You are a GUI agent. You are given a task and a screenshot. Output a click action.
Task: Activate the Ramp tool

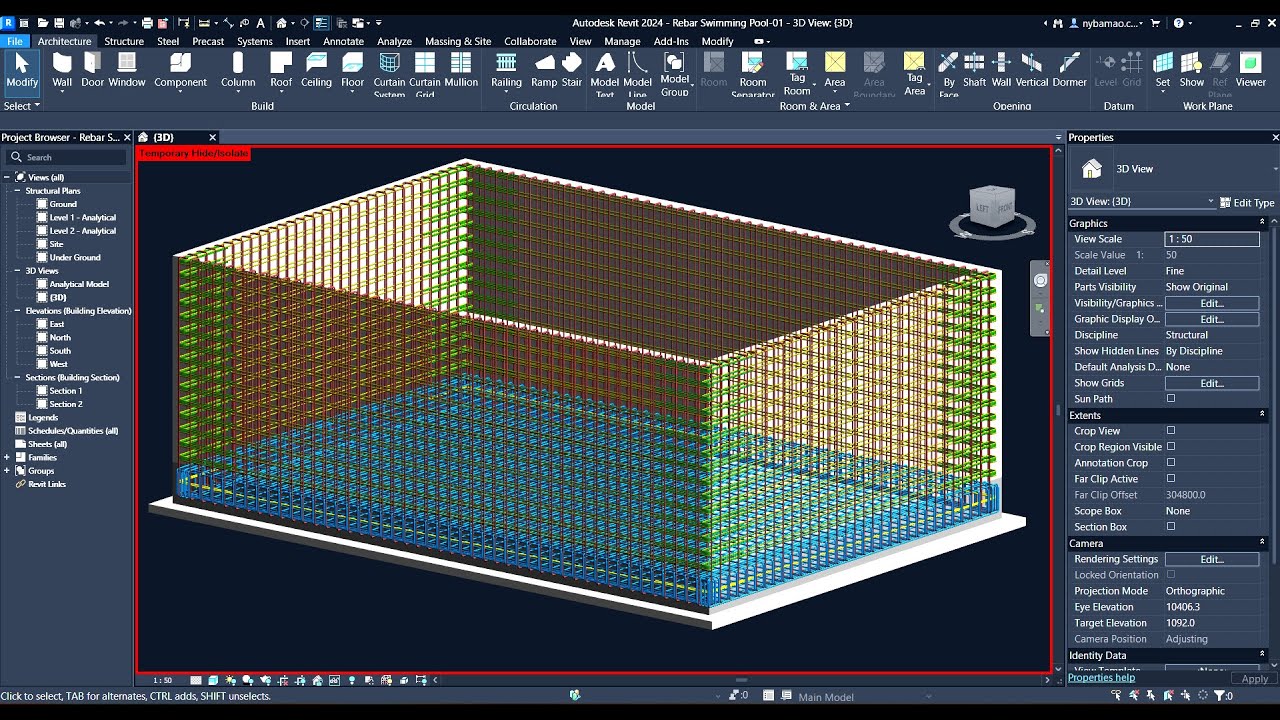pyautogui.click(x=544, y=70)
